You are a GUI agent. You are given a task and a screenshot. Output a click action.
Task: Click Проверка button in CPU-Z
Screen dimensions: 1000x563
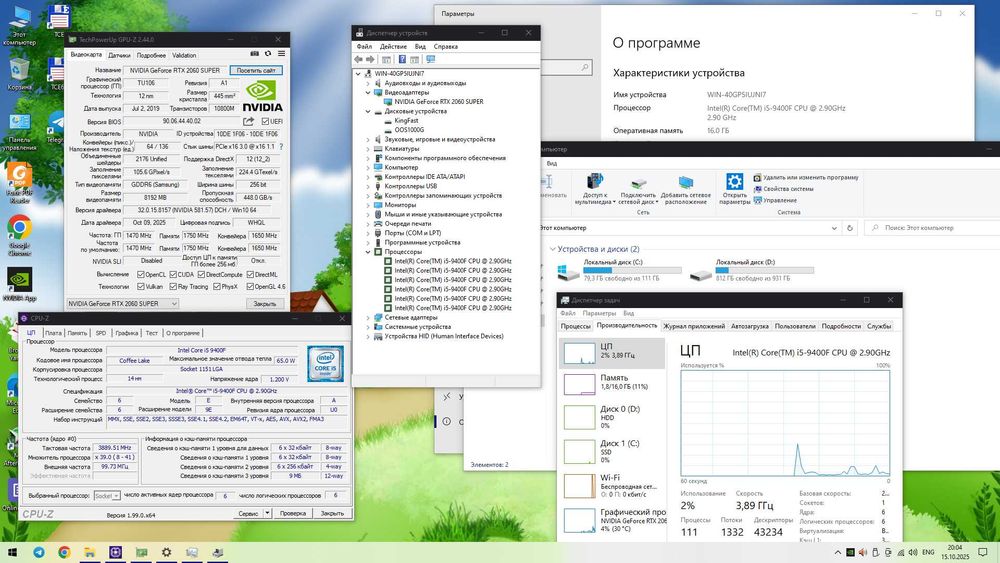click(x=293, y=513)
